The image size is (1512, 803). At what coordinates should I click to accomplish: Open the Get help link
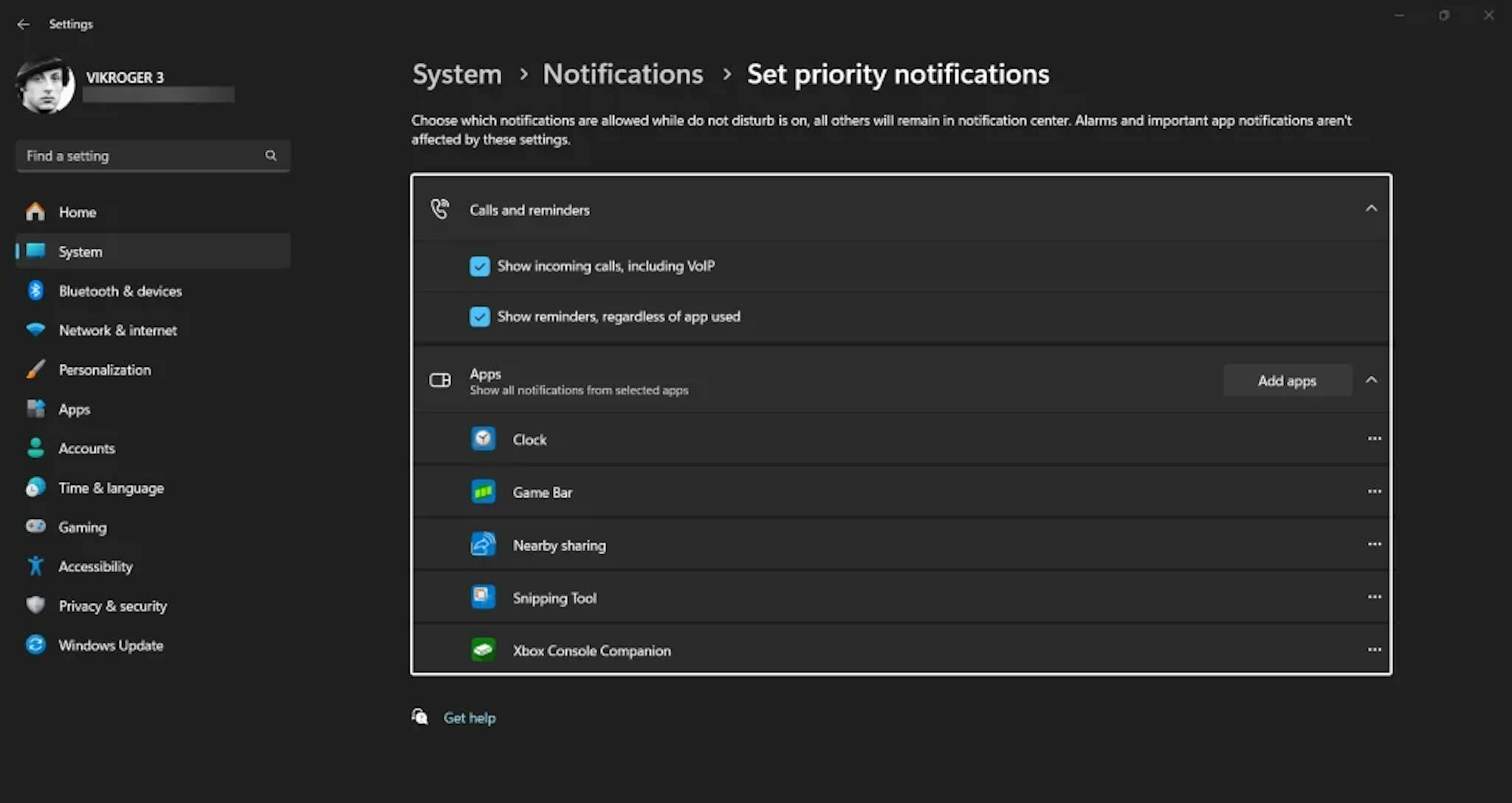tap(469, 717)
